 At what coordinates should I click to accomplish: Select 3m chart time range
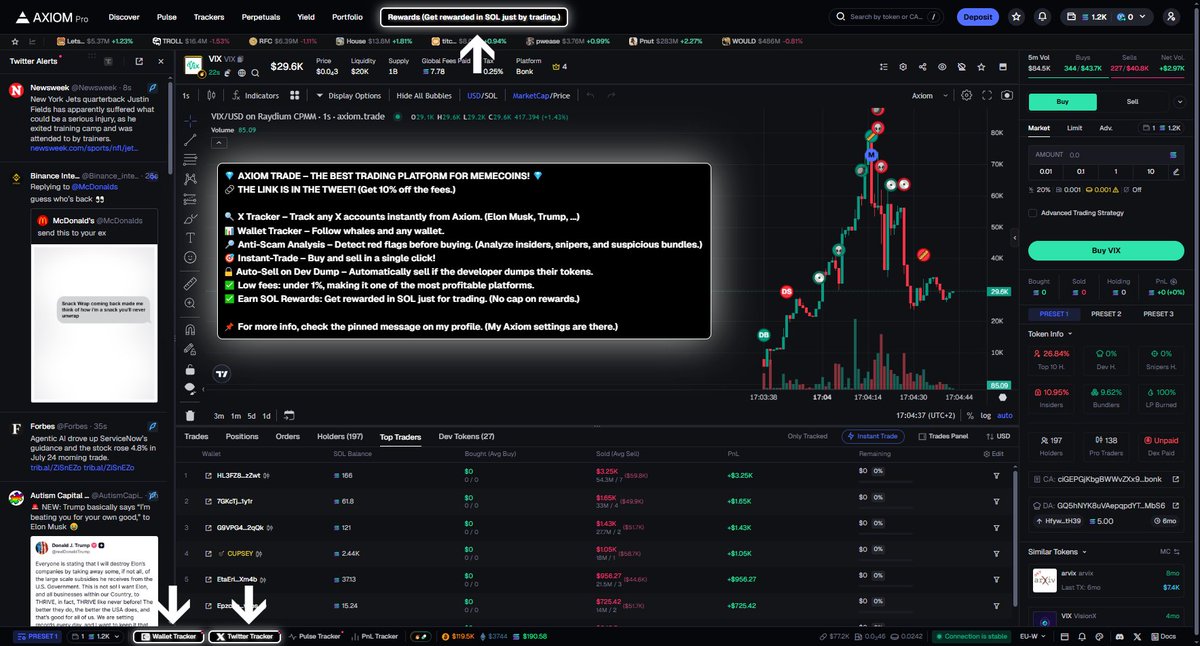point(218,415)
